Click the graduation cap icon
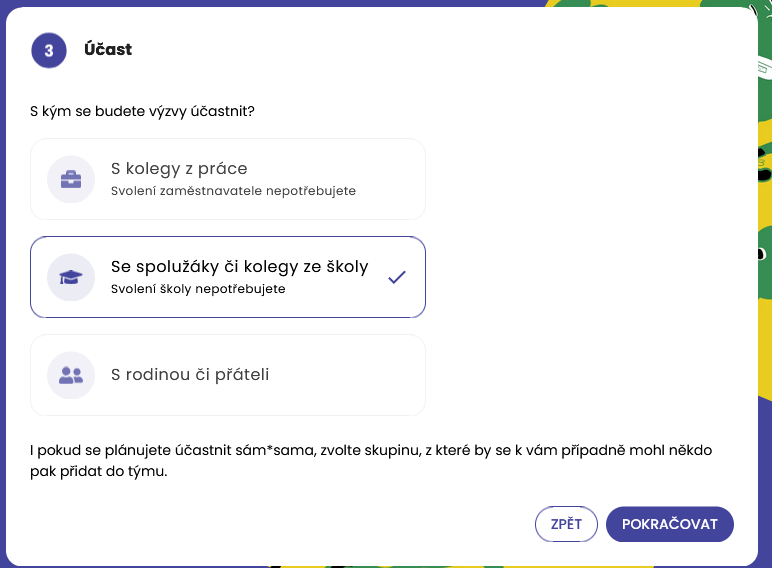 (71, 278)
